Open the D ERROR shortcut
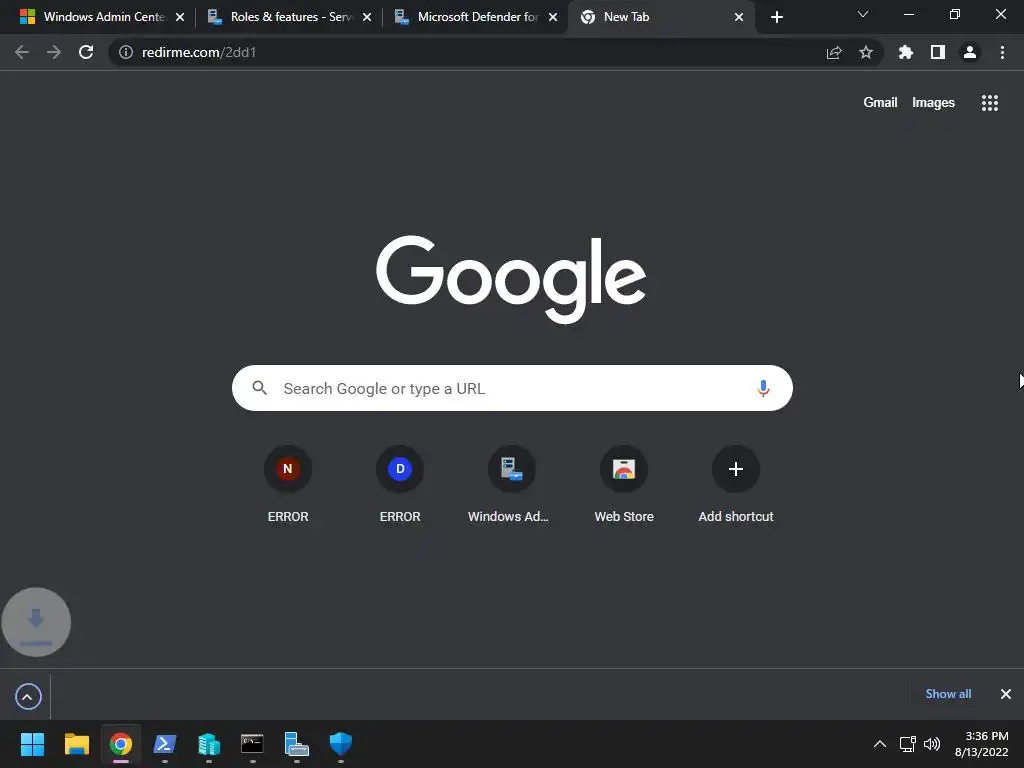This screenshot has width=1024, height=768. pyautogui.click(x=400, y=485)
